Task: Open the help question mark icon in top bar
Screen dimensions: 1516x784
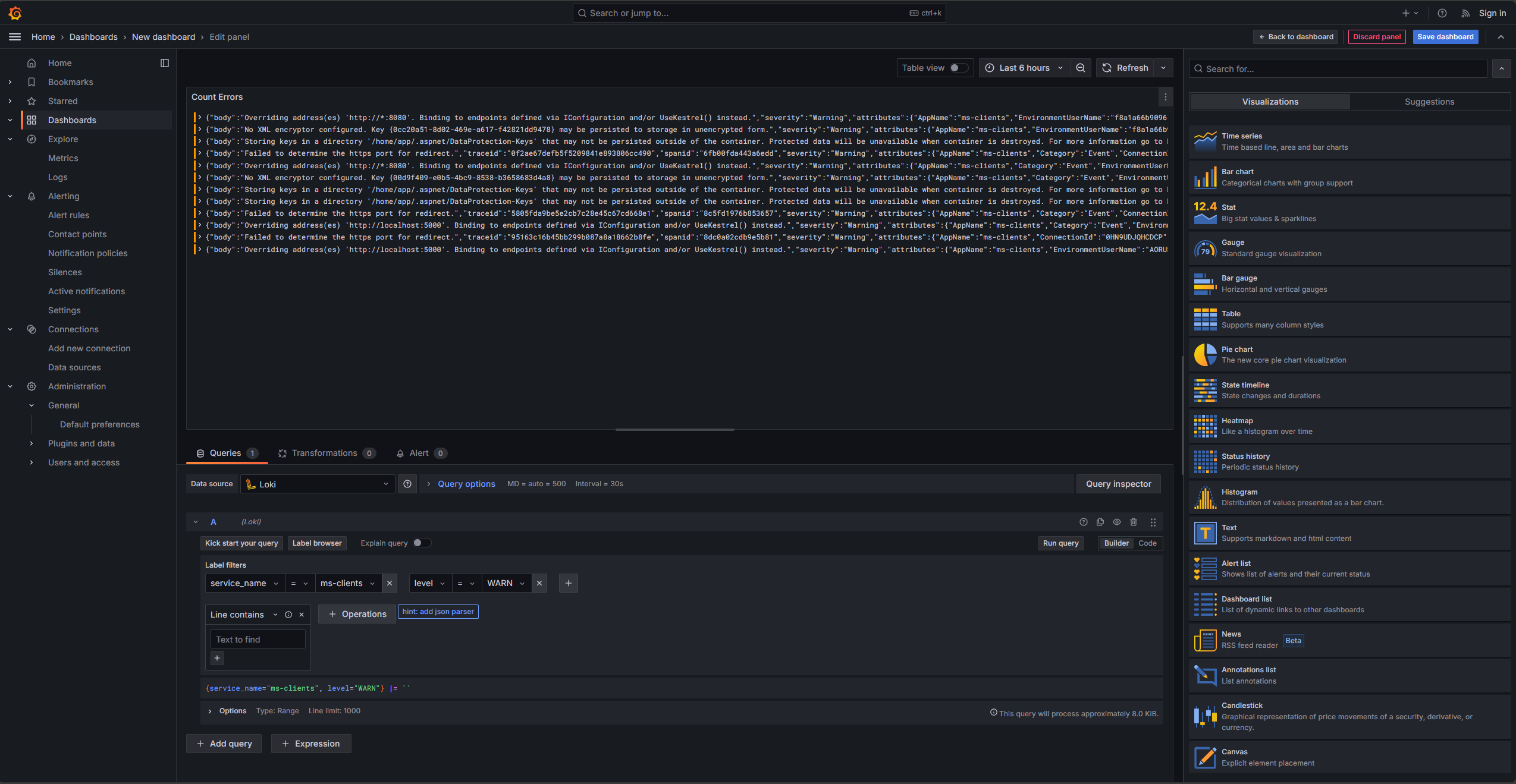Action: tap(1442, 13)
